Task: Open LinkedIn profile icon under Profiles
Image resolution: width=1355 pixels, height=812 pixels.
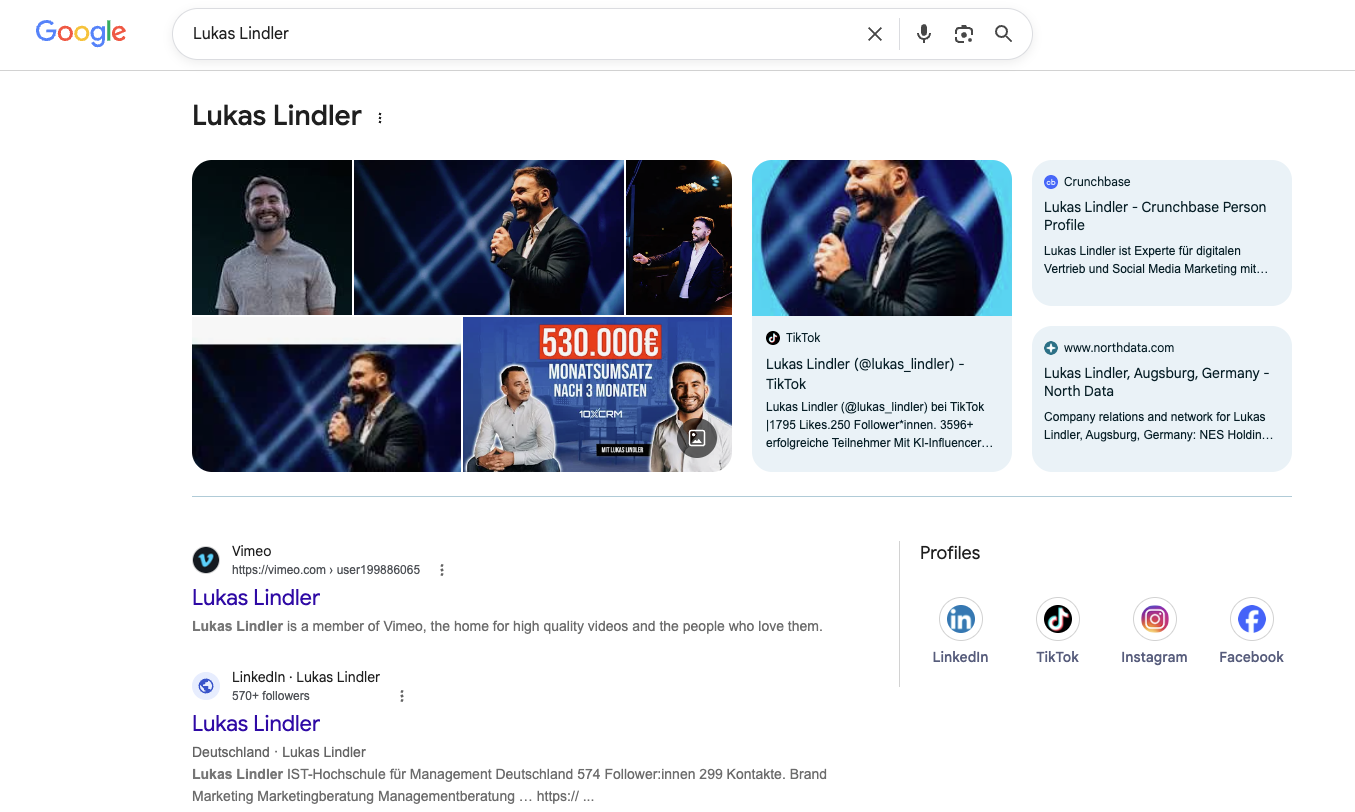Action: tap(960, 620)
